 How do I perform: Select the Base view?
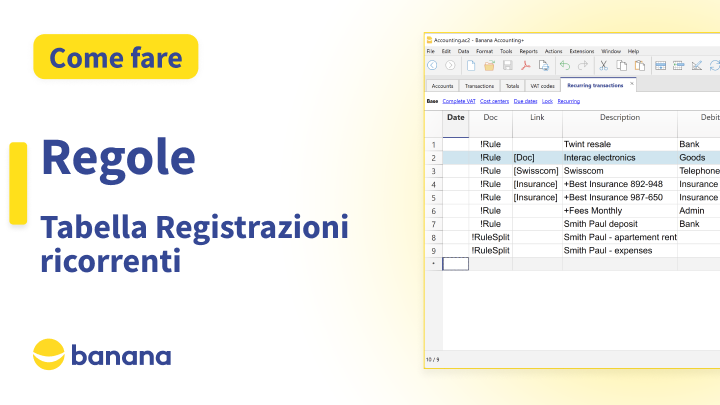432,101
